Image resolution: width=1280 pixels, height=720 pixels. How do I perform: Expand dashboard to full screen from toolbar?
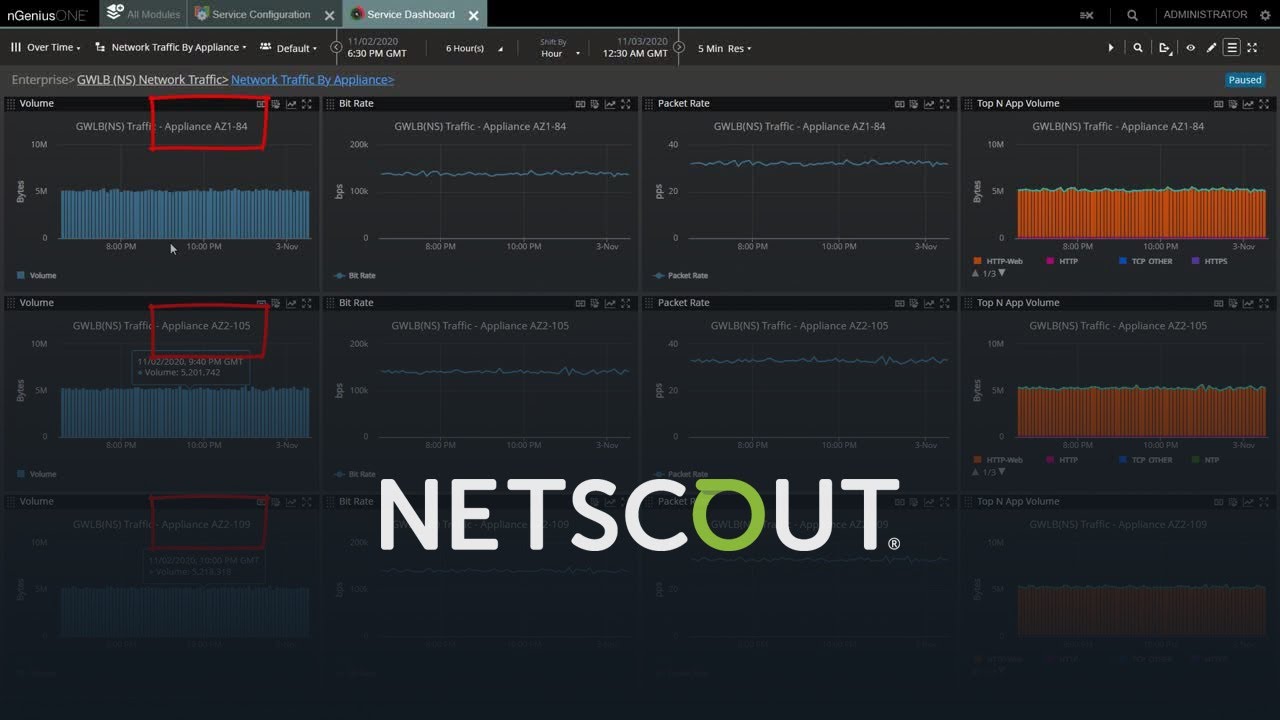tap(1252, 48)
